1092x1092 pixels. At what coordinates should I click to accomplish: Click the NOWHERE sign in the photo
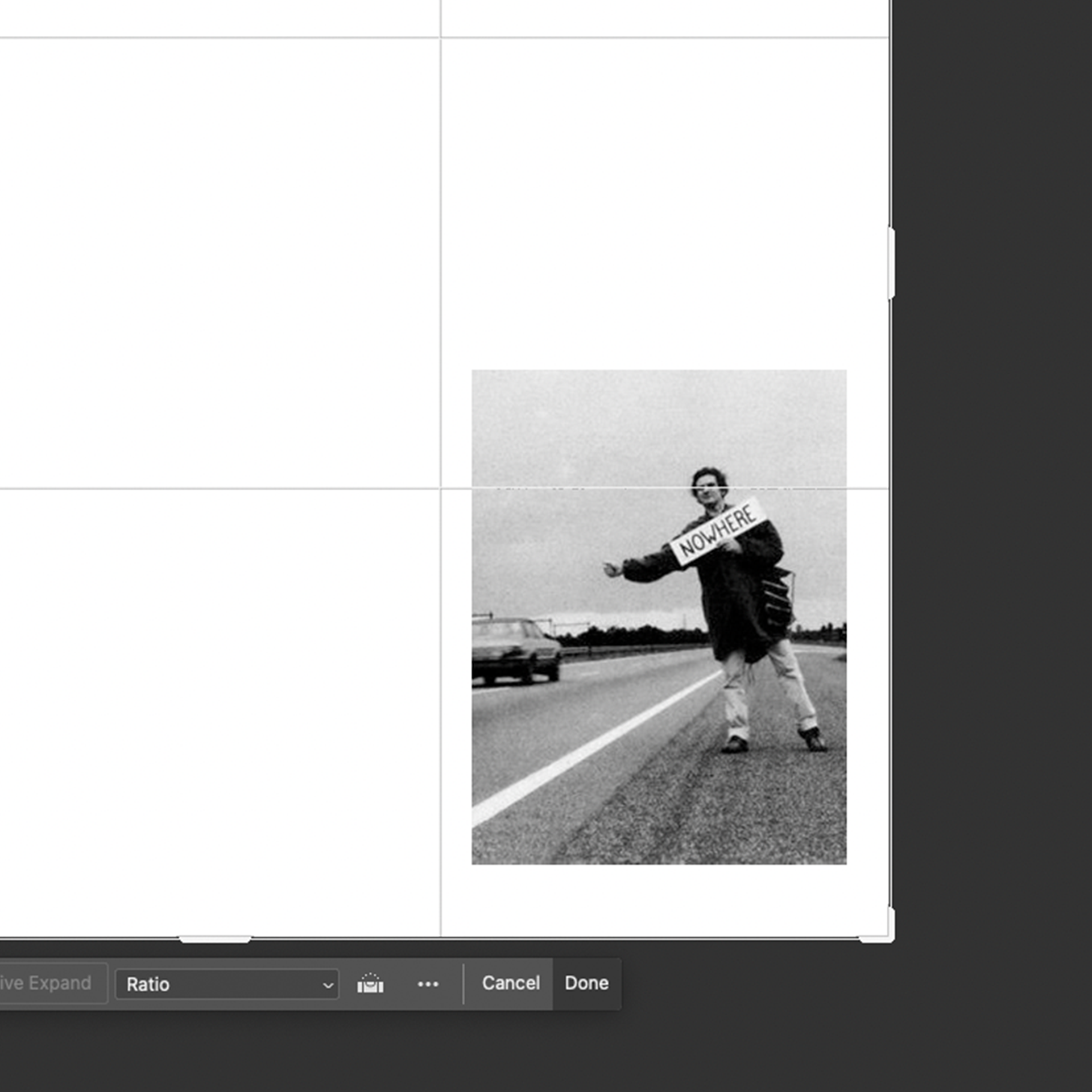(x=718, y=531)
